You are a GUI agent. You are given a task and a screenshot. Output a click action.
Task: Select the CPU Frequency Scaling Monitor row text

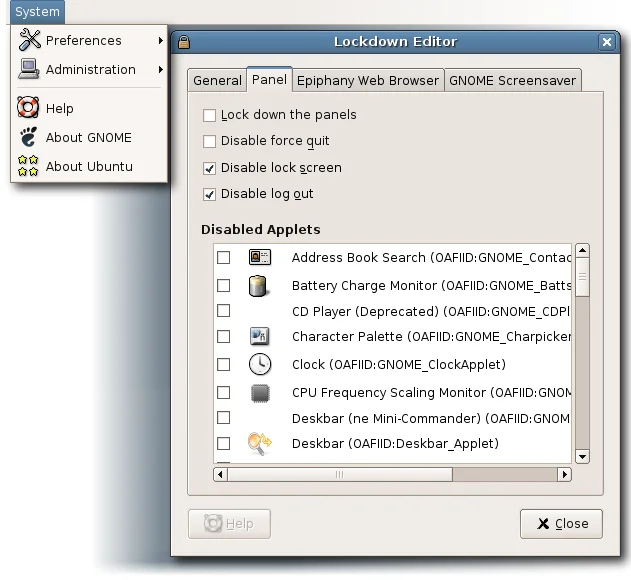pos(431,392)
